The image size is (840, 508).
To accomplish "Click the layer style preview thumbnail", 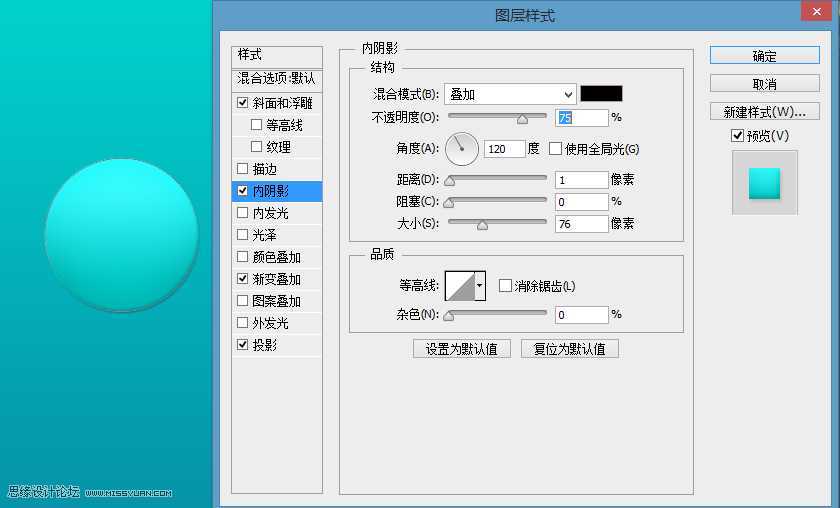I will click(764, 182).
